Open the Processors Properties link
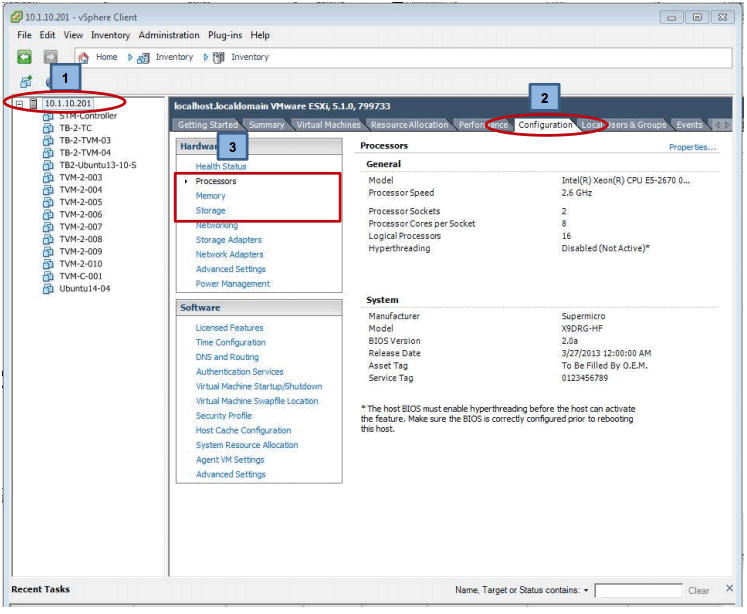This screenshot has height=614, width=747. pos(692,147)
